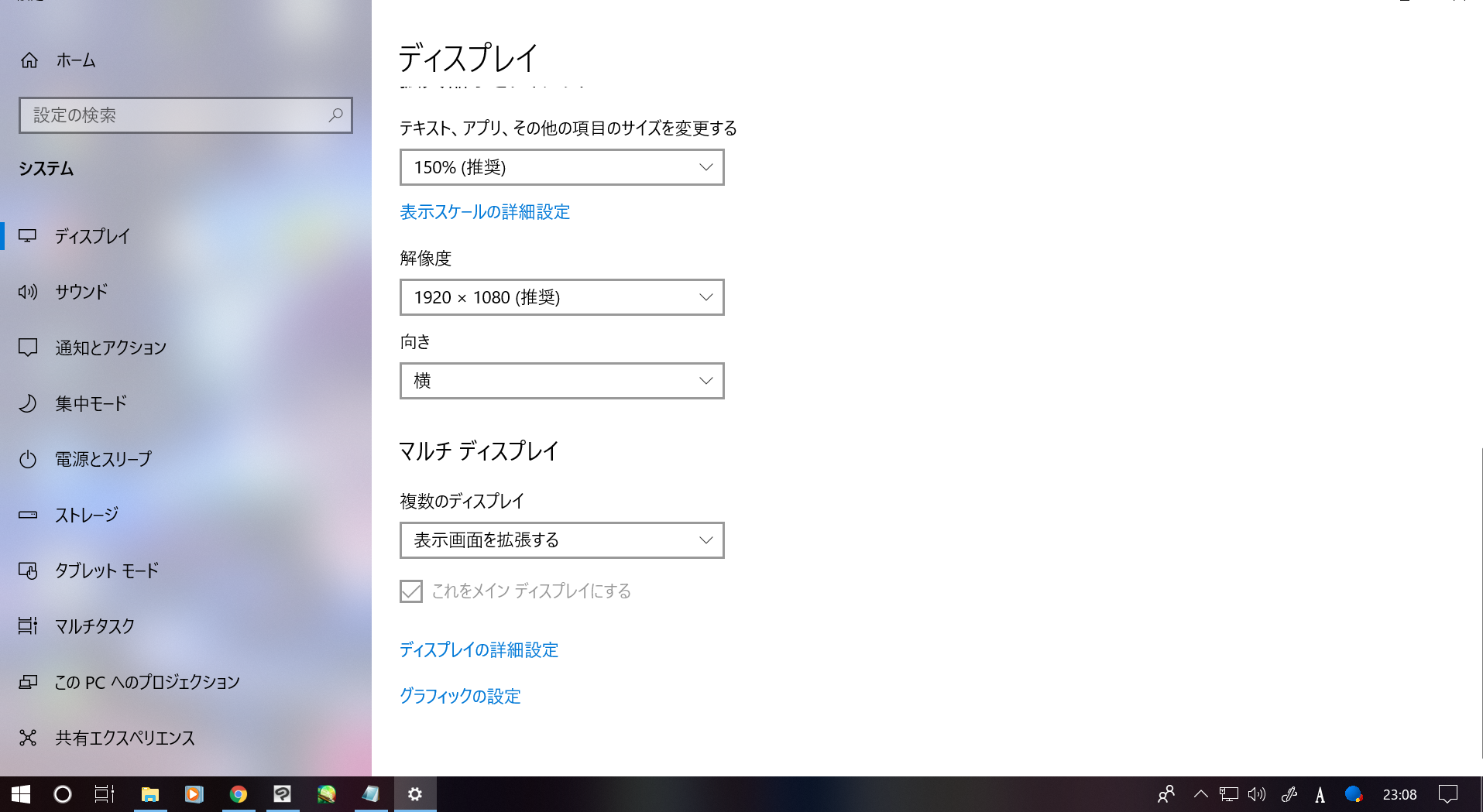Screen dimensions: 1483x812
Task: Open the 表示スケールの詳細設定 link
Action: click(485, 212)
